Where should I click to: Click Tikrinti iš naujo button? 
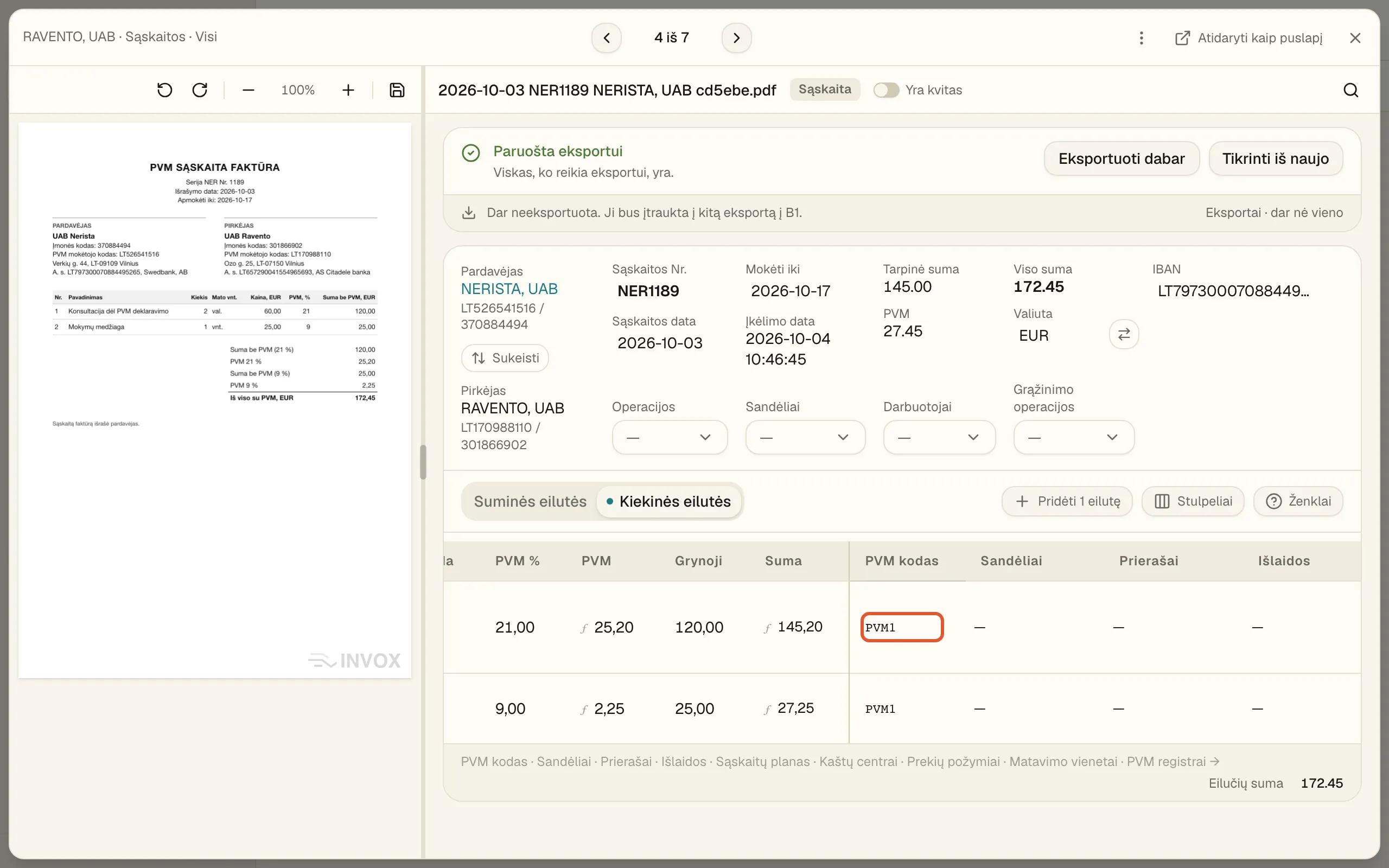(x=1276, y=158)
